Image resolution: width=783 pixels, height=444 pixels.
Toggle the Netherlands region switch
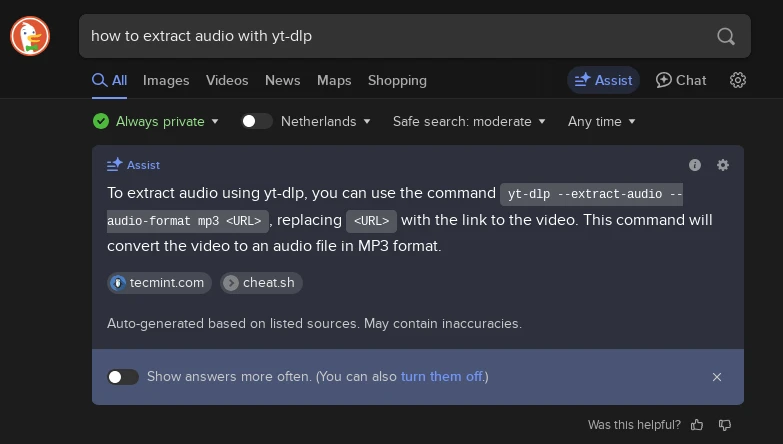(x=257, y=121)
